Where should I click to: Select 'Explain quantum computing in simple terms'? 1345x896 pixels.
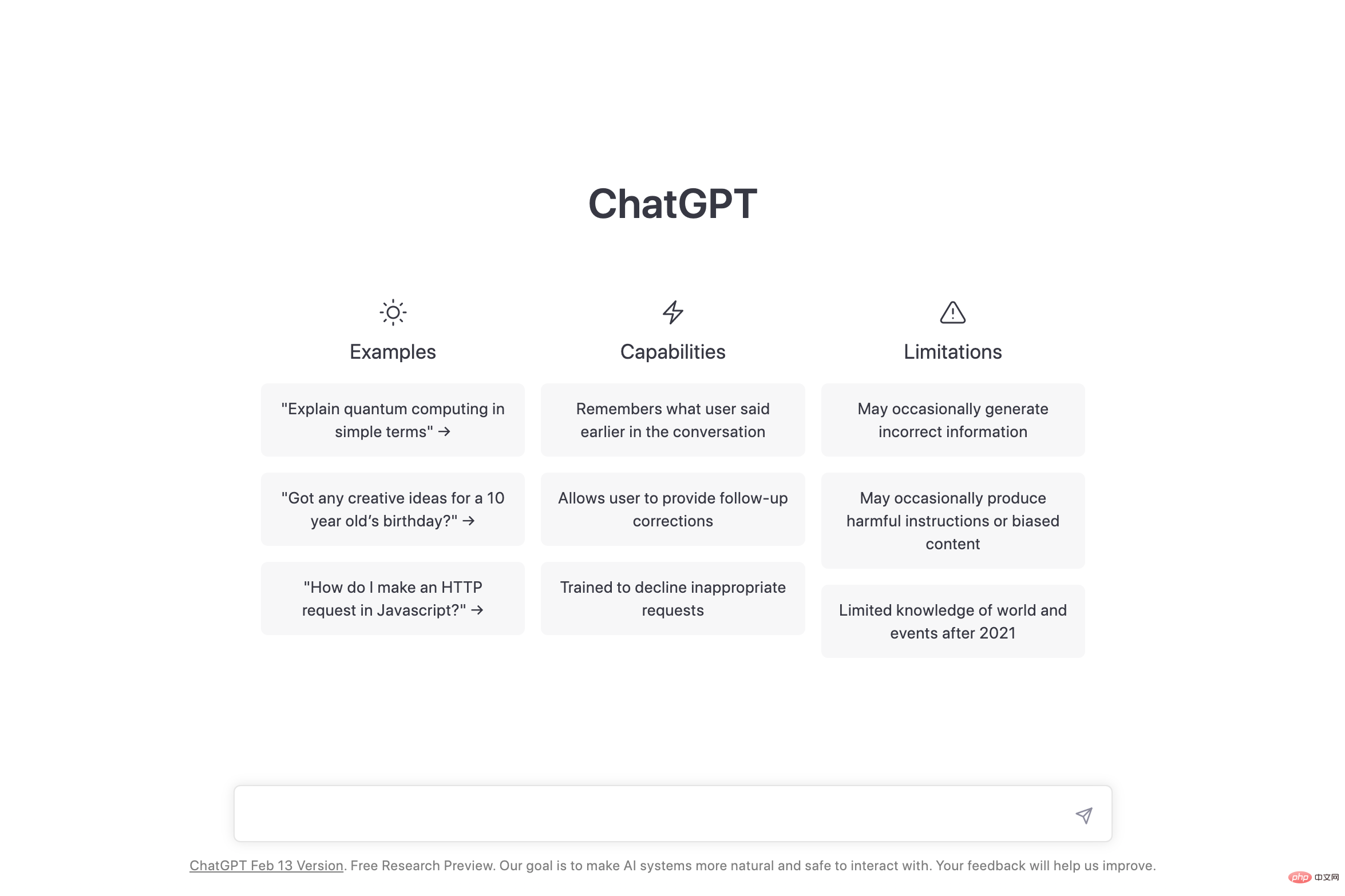[x=392, y=420]
